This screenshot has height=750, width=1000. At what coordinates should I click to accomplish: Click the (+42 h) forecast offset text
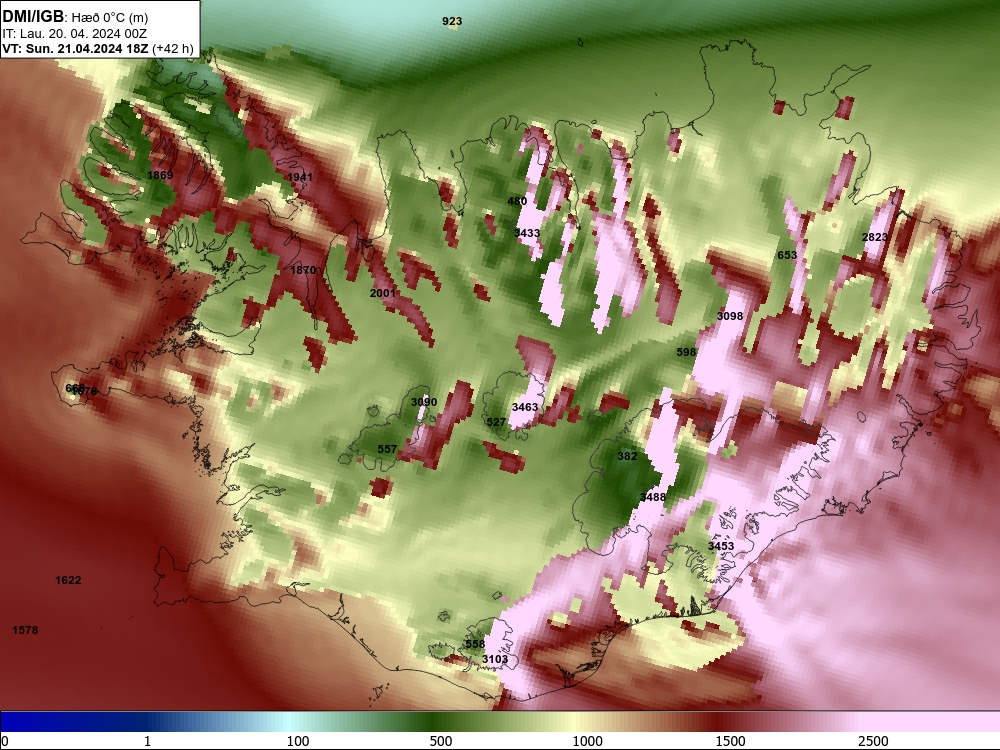[173, 49]
